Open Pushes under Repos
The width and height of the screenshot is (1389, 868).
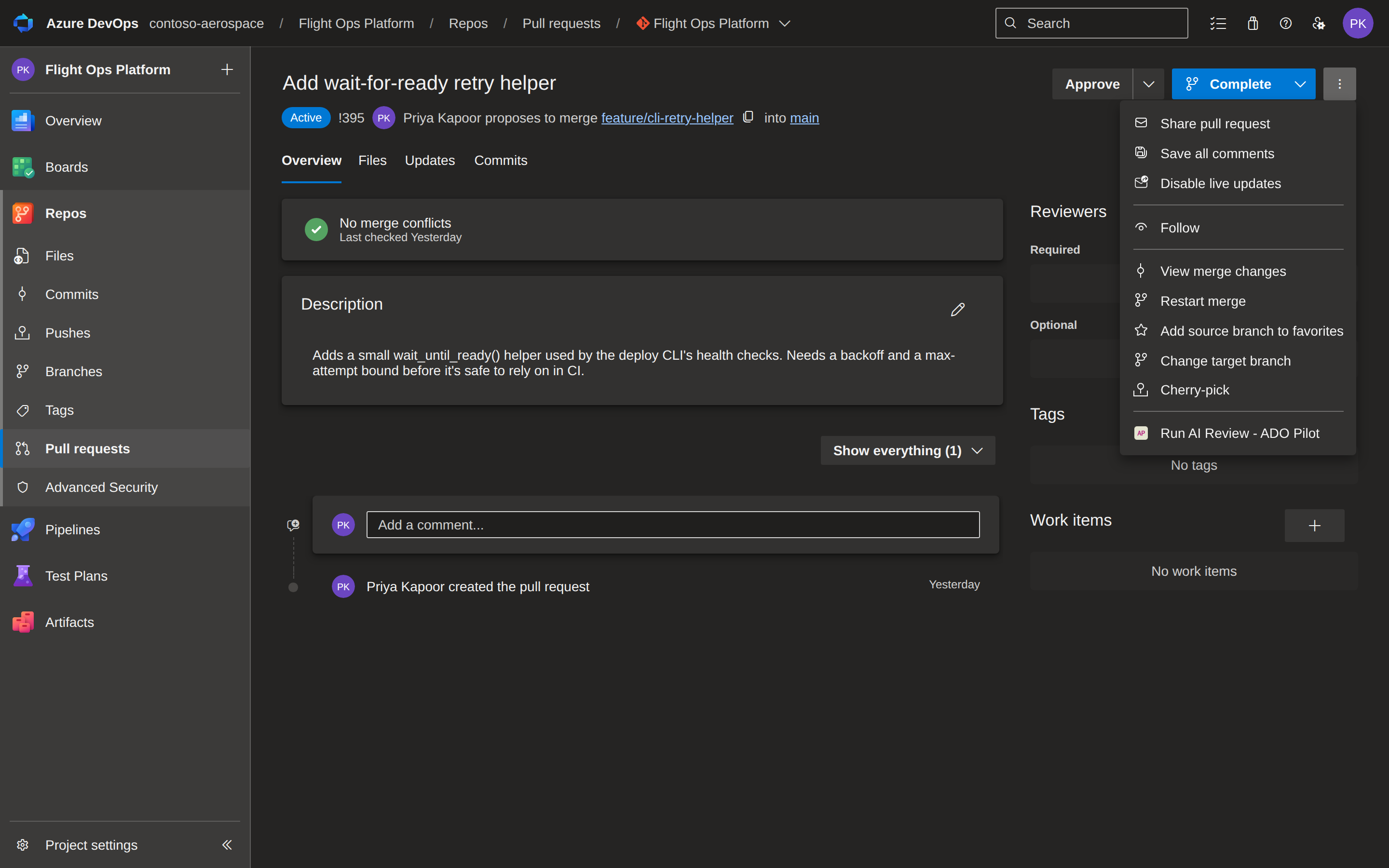(x=125, y=333)
